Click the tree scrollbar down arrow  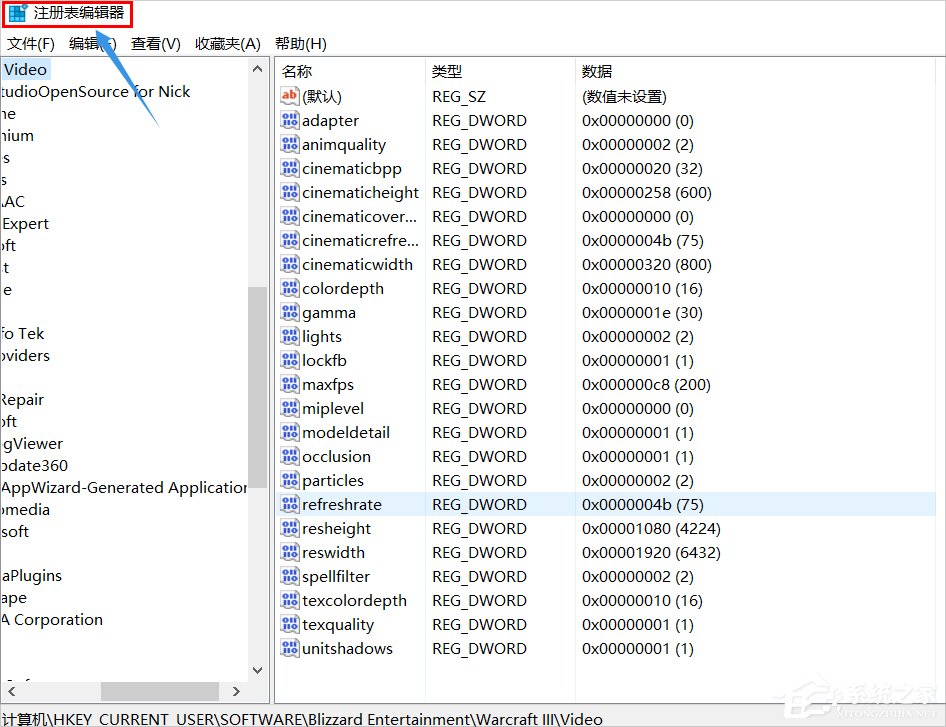257,670
